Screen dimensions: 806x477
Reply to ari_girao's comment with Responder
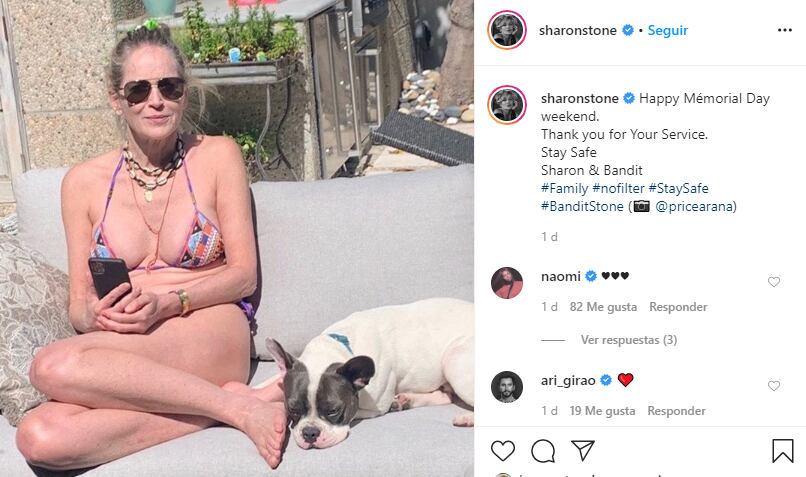point(676,411)
